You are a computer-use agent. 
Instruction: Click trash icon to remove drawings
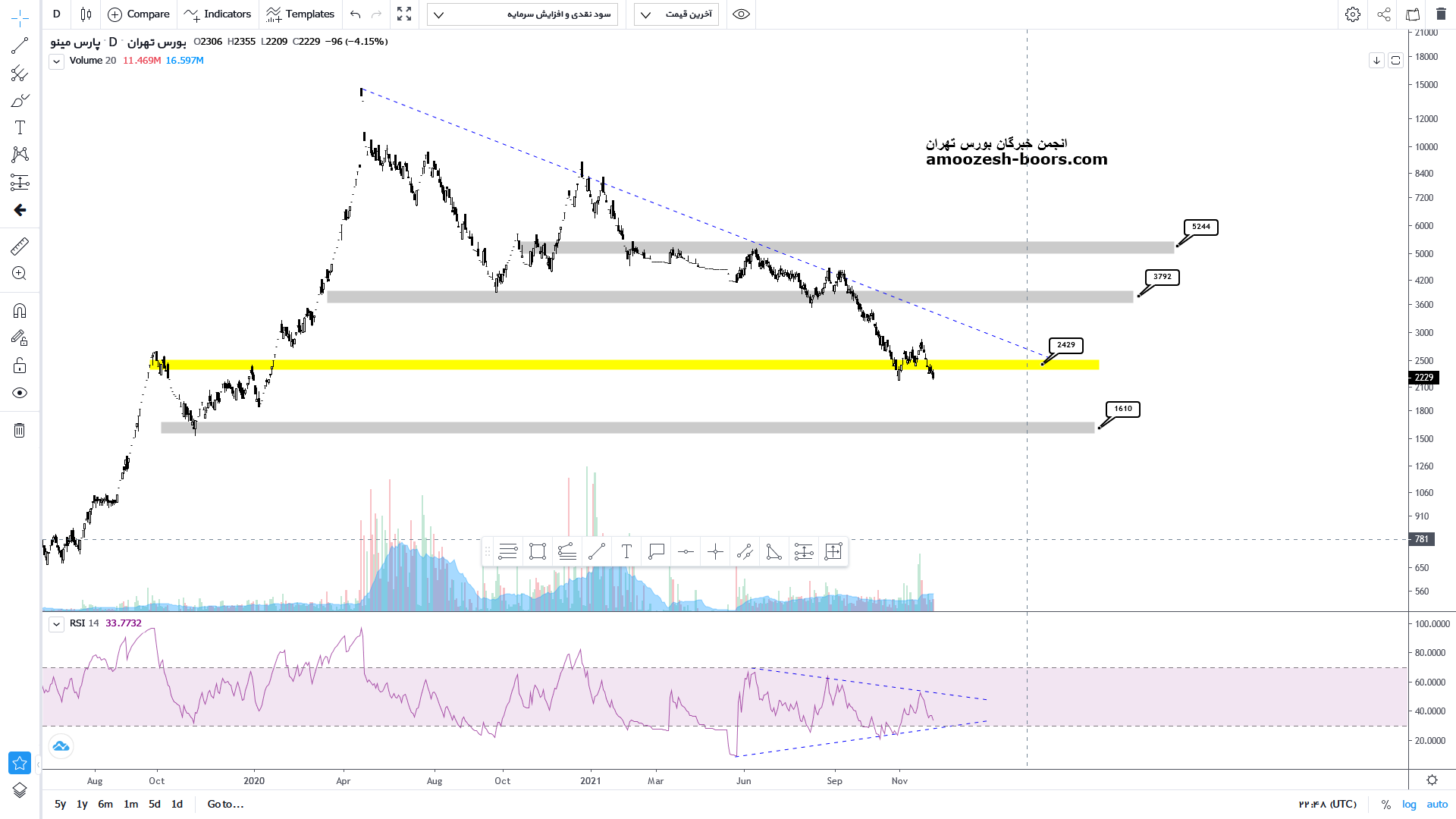(x=20, y=431)
